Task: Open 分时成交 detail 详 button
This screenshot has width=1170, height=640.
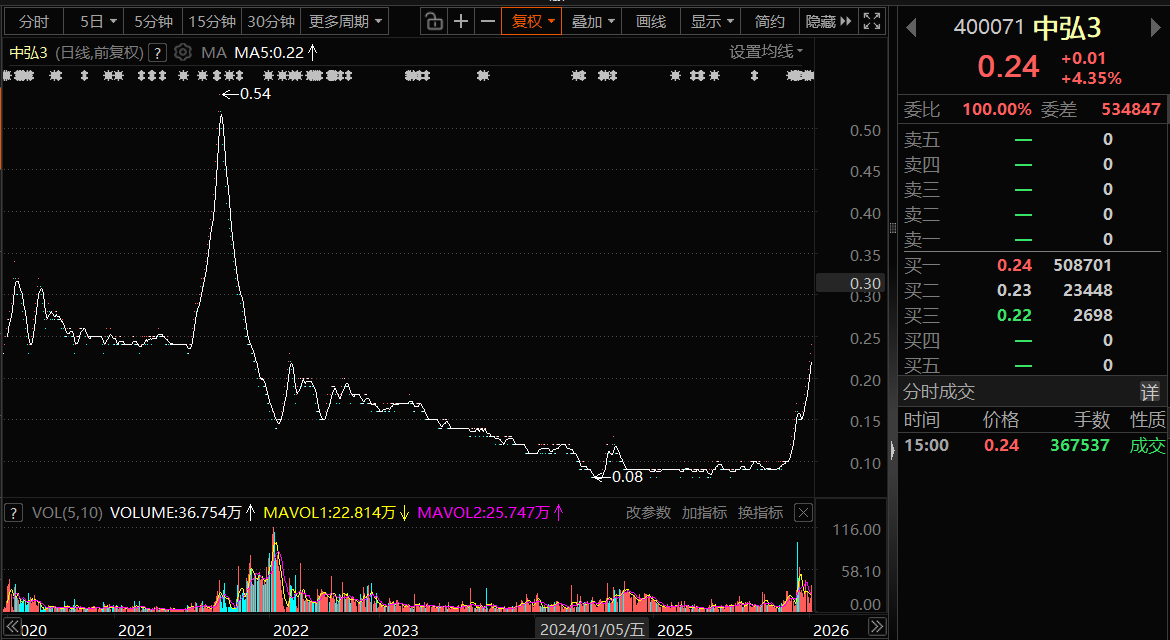Action: pos(1150,392)
